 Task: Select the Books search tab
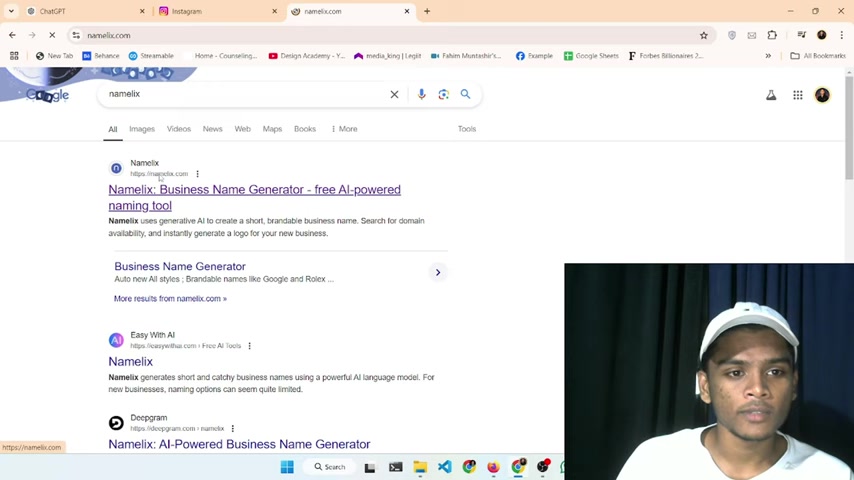pyautogui.click(x=305, y=129)
